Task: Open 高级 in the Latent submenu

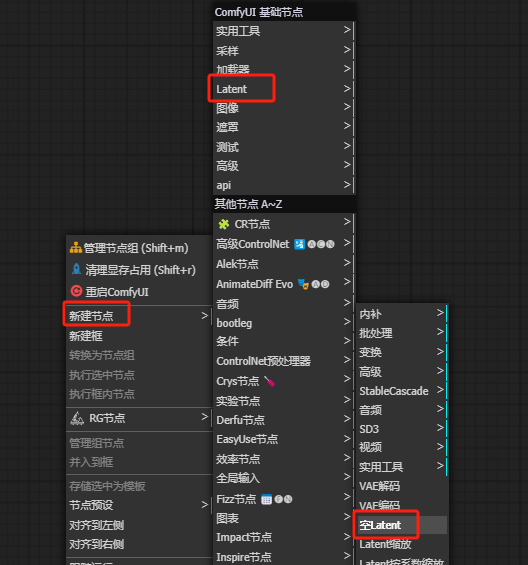Action: pos(402,372)
